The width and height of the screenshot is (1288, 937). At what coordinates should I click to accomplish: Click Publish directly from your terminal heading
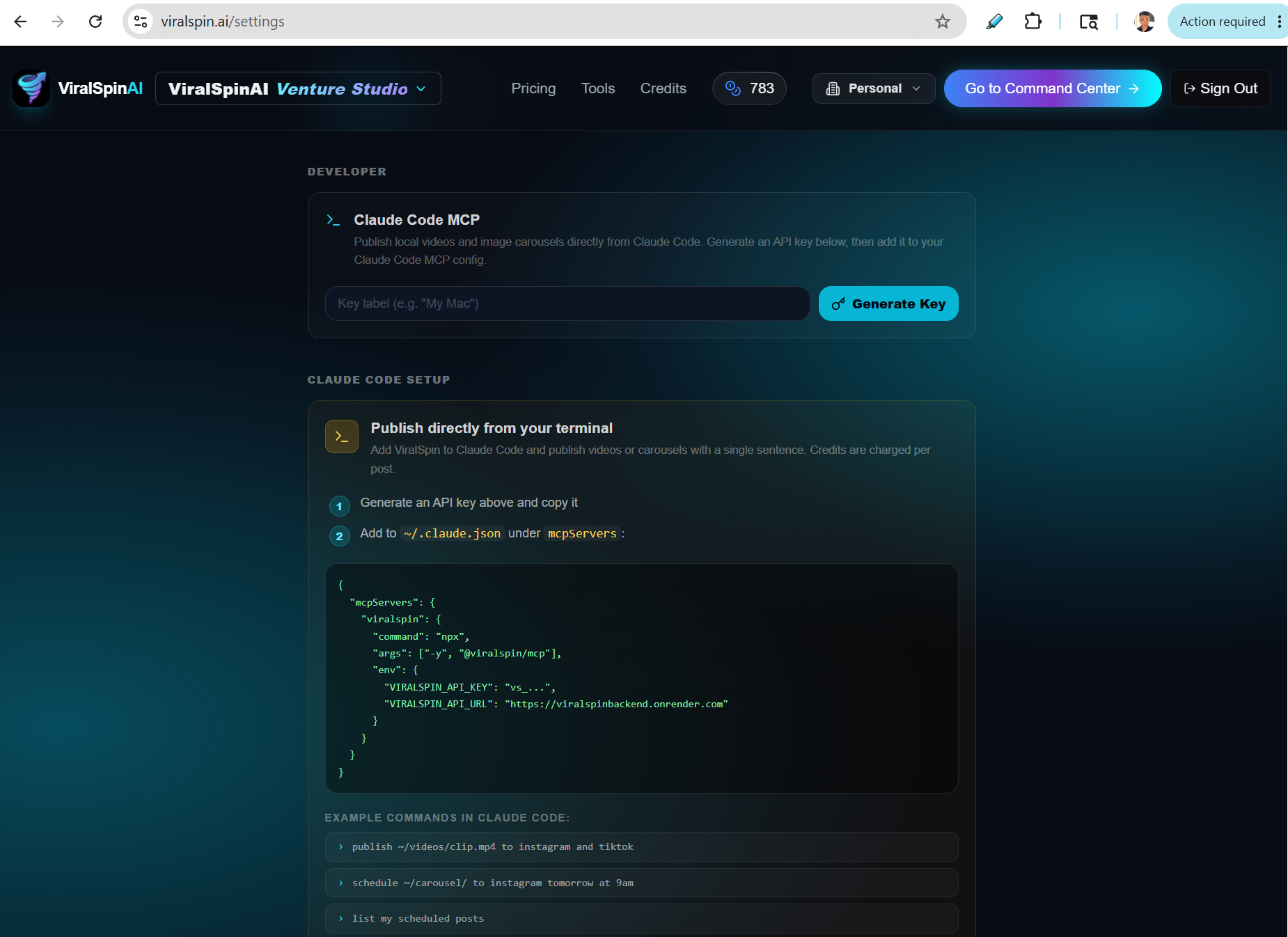[x=492, y=428]
